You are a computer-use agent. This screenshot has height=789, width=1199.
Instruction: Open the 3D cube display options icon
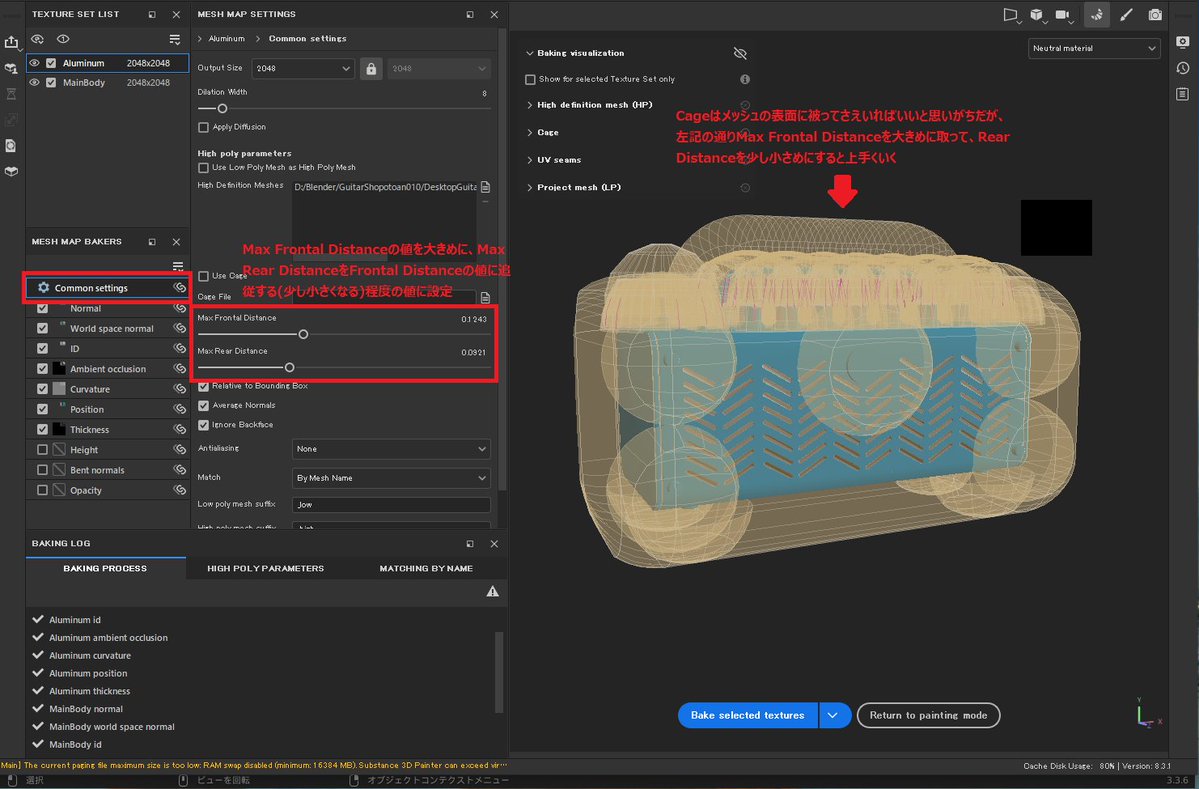(1037, 15)
